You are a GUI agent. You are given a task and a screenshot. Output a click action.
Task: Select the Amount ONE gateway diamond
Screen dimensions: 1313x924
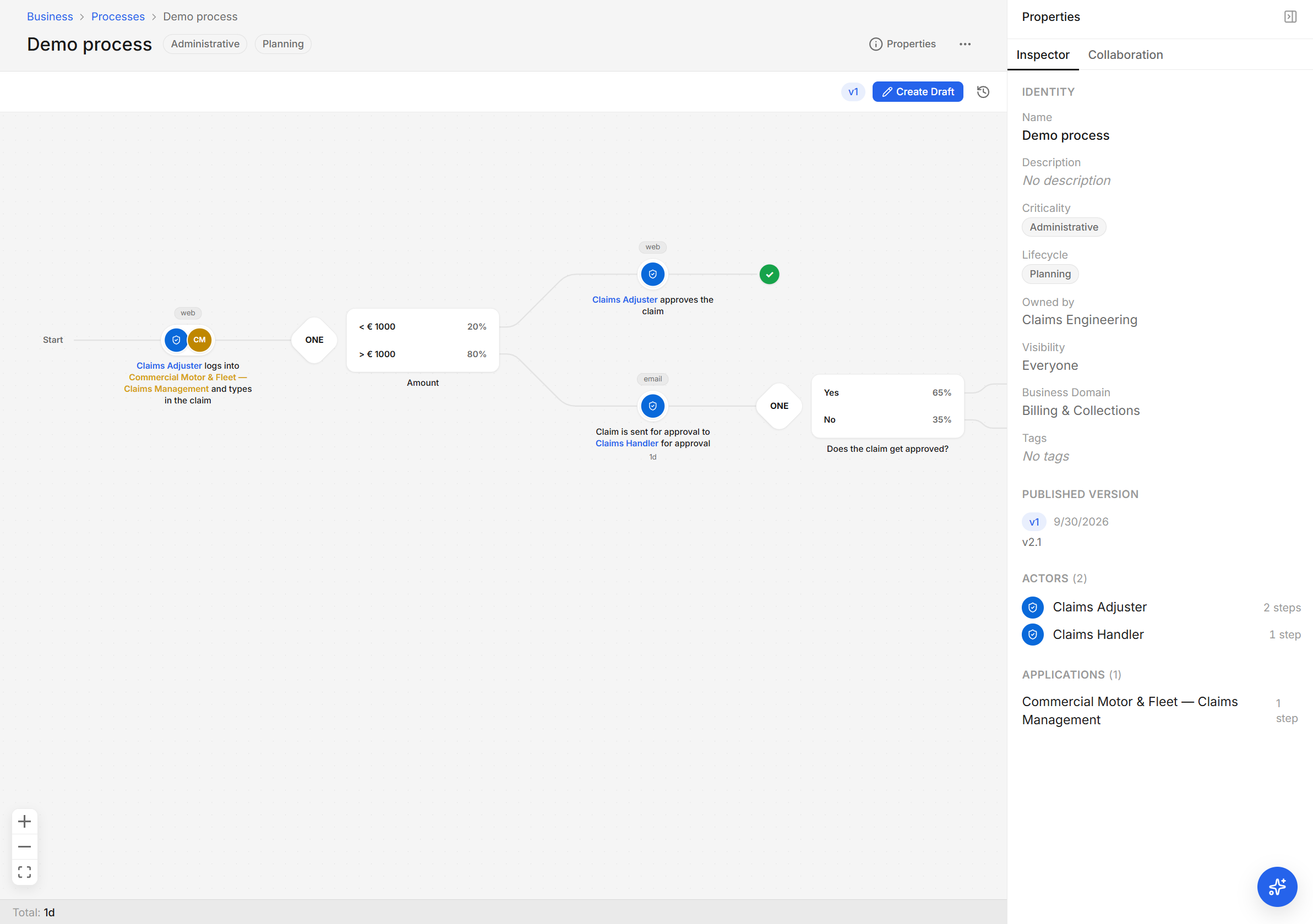click(x=314, y=340)
